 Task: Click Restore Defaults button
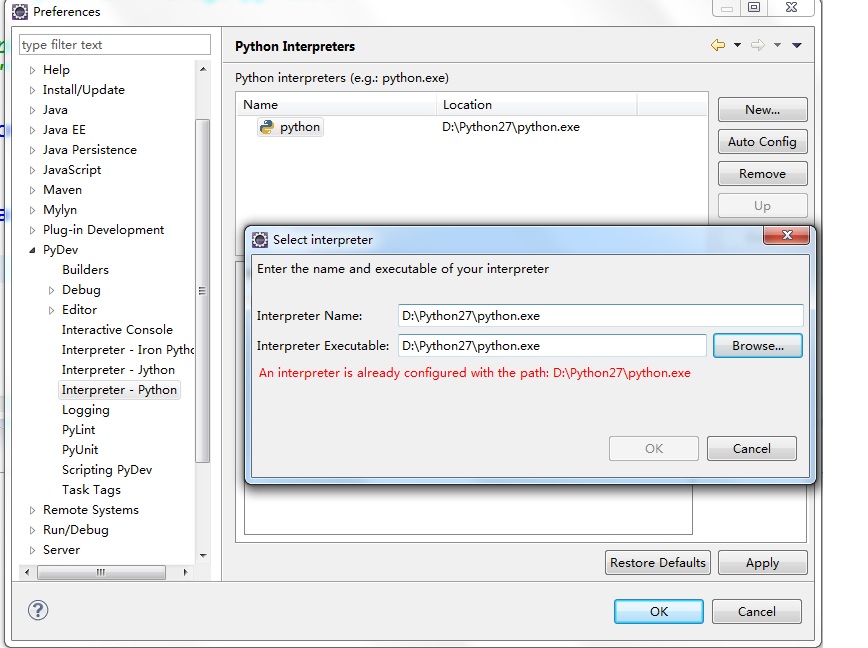(658, 563)
